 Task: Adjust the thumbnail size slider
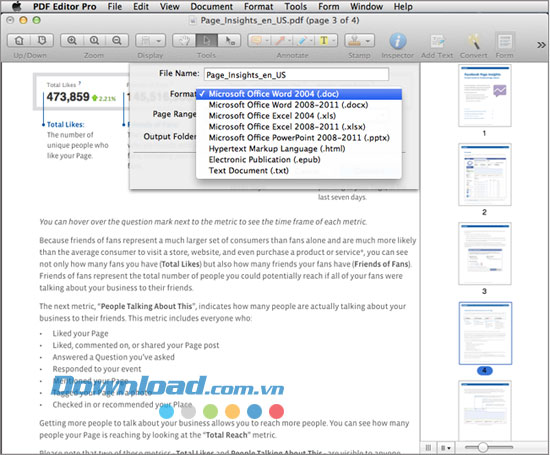click(483, 447)
